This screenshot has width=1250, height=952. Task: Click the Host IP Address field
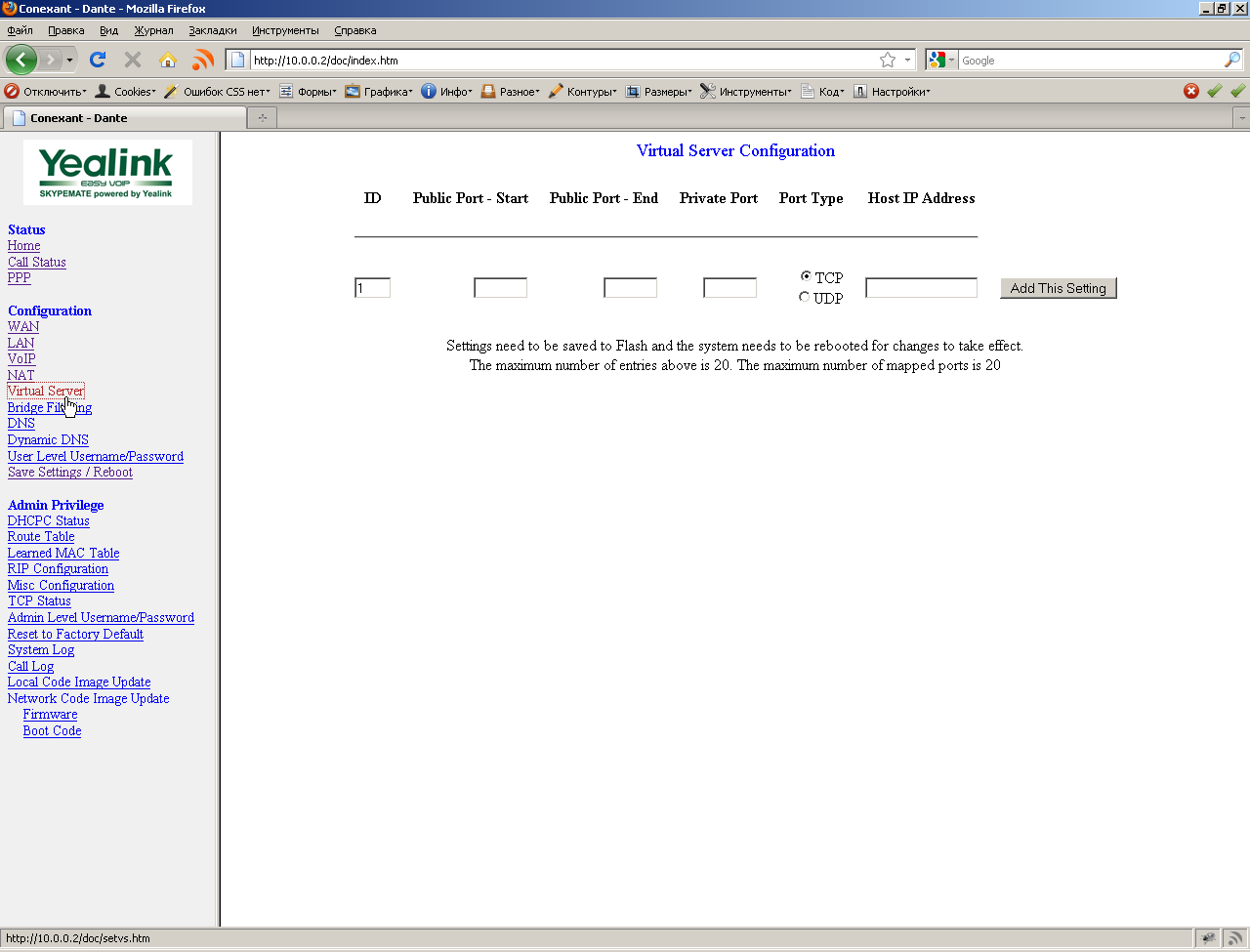(921, 288)
